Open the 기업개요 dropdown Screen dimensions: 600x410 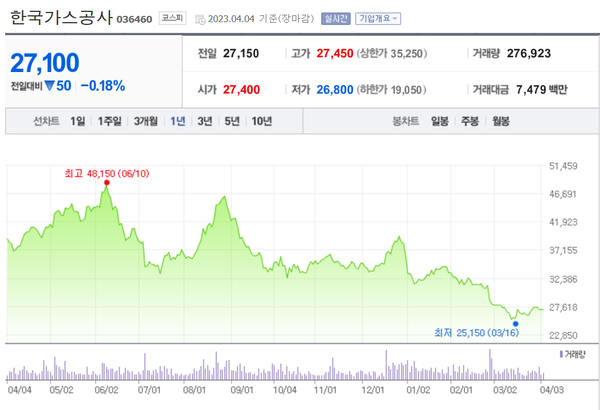tap(379, 18)
